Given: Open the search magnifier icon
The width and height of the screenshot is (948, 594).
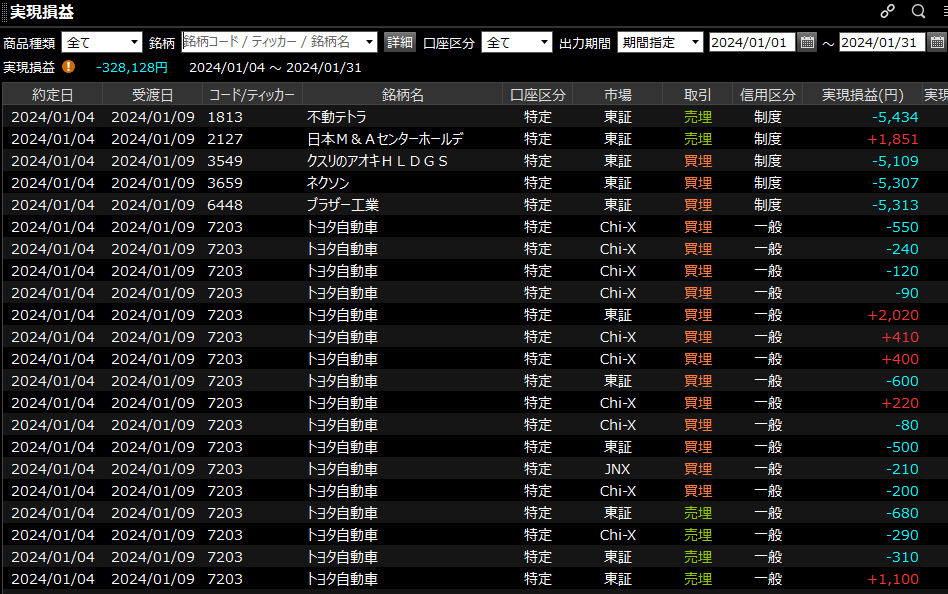Looking at the screenshot, I should [918, 11].
